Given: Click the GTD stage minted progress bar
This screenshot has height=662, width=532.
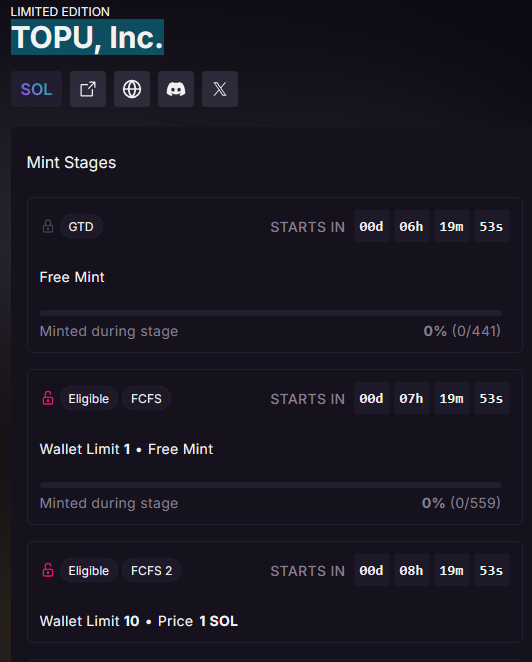Looking at the screenshot, I should pyautogui.click(x=271, y=313).
